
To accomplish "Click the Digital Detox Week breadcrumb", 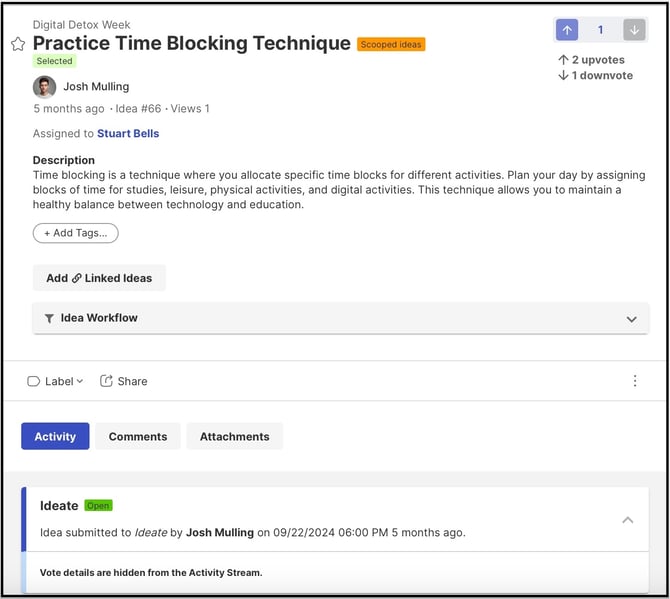I will pyautogui.click(x=82, y=25).
